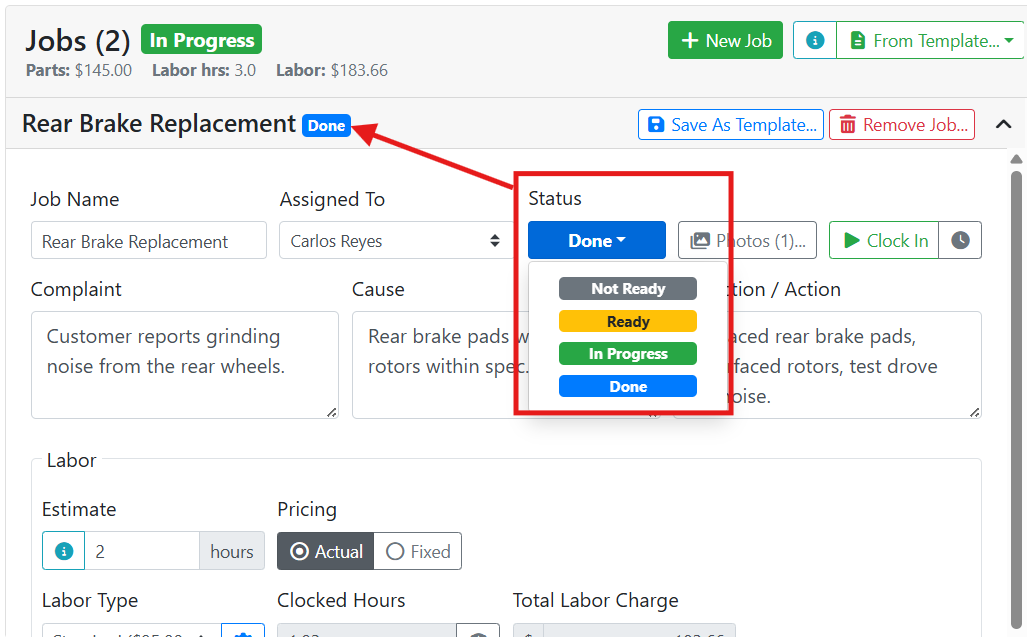Select the Fixed pricing radio option
Viewport: 1027px width, 637px height.
click(x=418, y=551)
